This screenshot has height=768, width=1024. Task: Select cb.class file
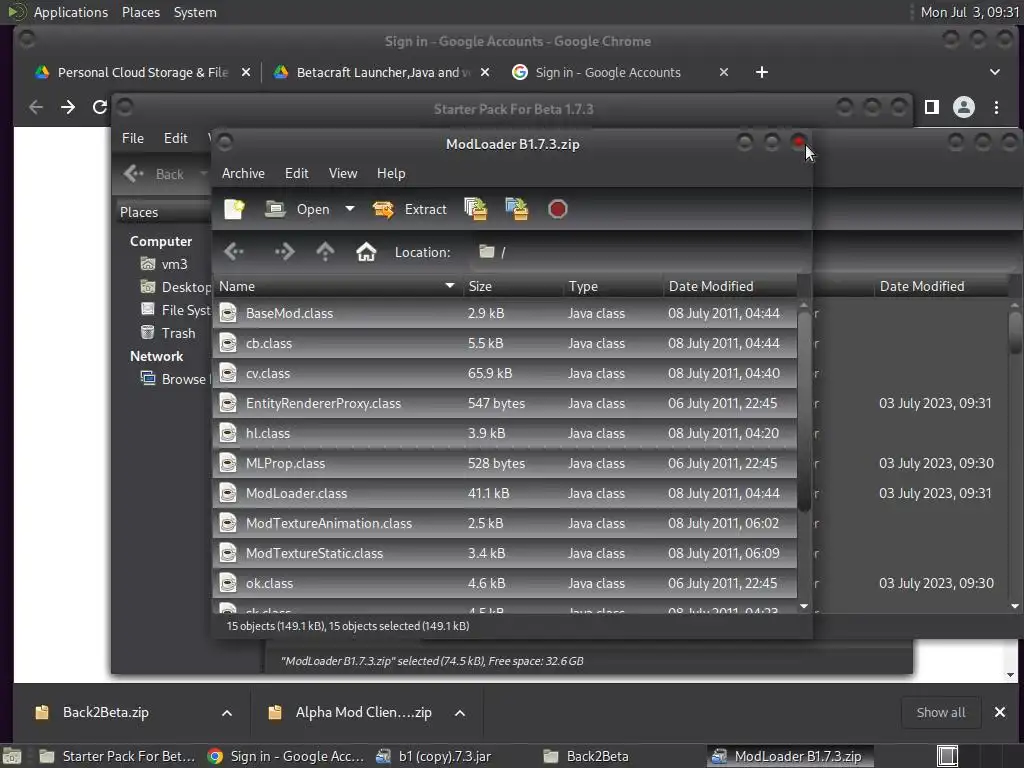tap(505, 344)
